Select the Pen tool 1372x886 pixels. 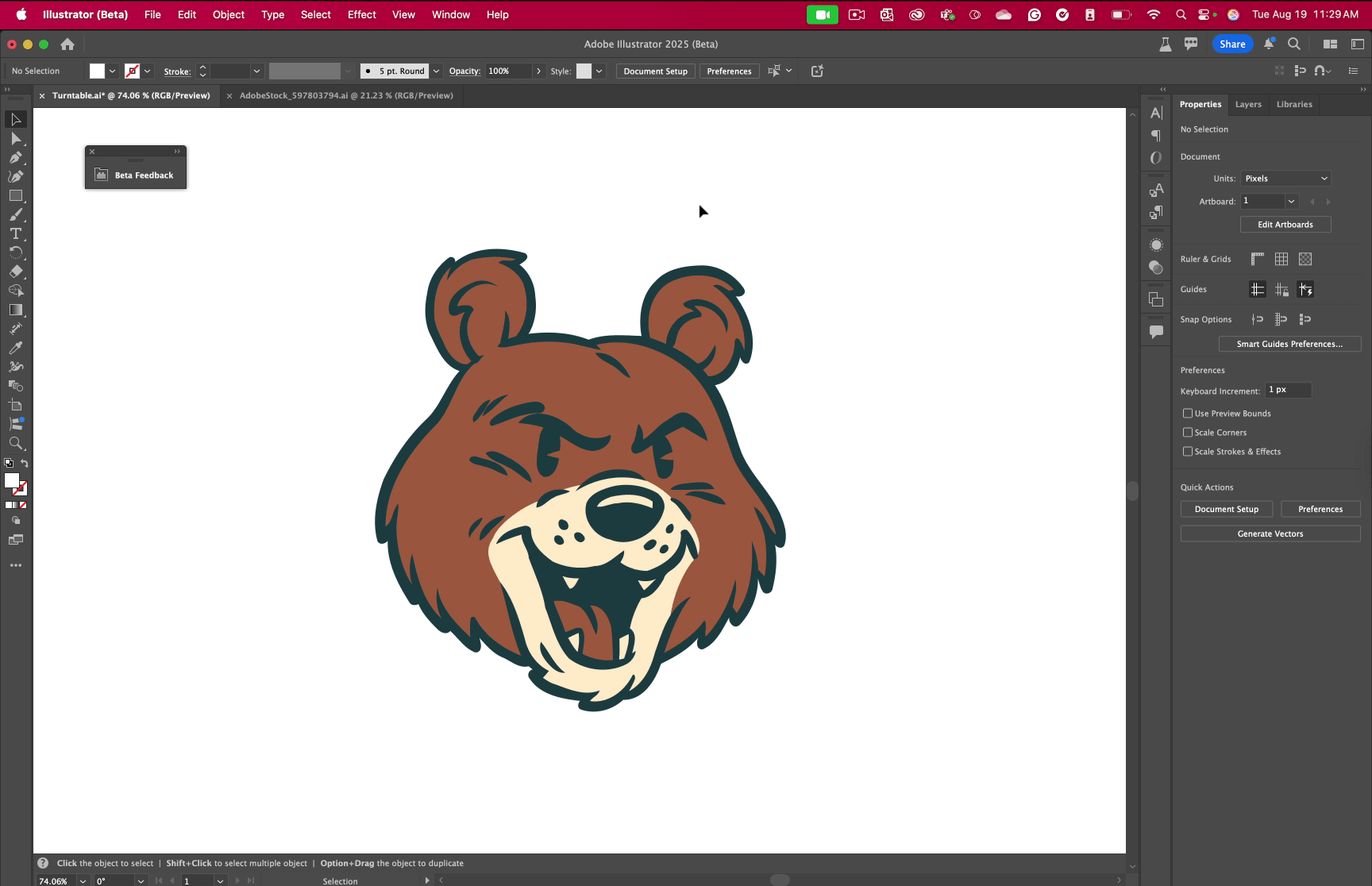coord(16,156)
